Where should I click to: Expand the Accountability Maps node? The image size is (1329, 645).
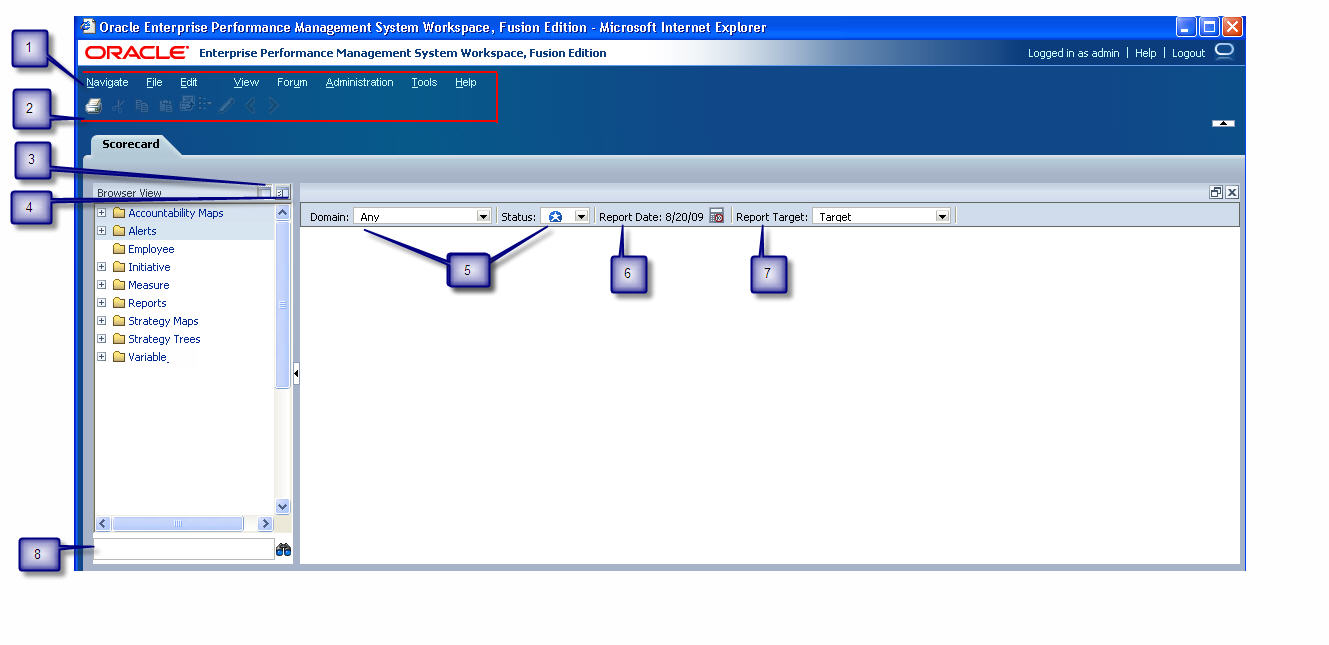pyautogui.click(x=102, y=213)
